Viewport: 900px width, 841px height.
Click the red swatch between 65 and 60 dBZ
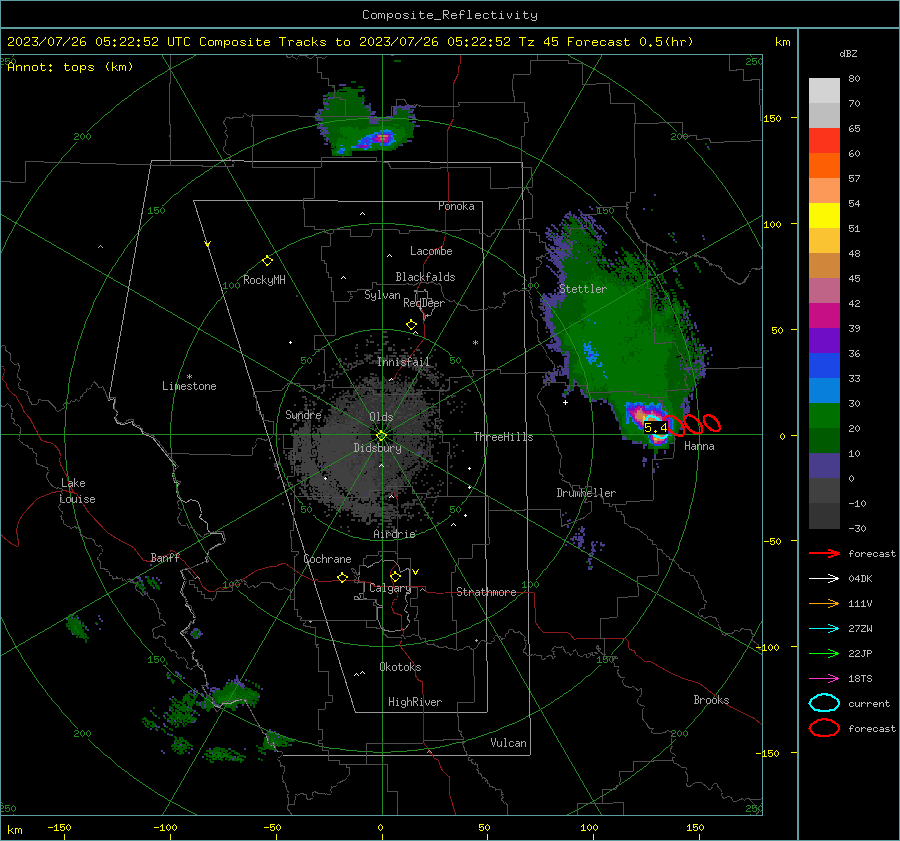(824, 141)
